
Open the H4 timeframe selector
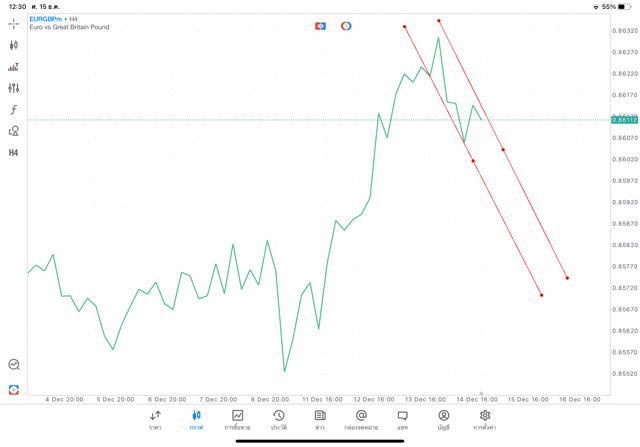[x=13, y=153]
